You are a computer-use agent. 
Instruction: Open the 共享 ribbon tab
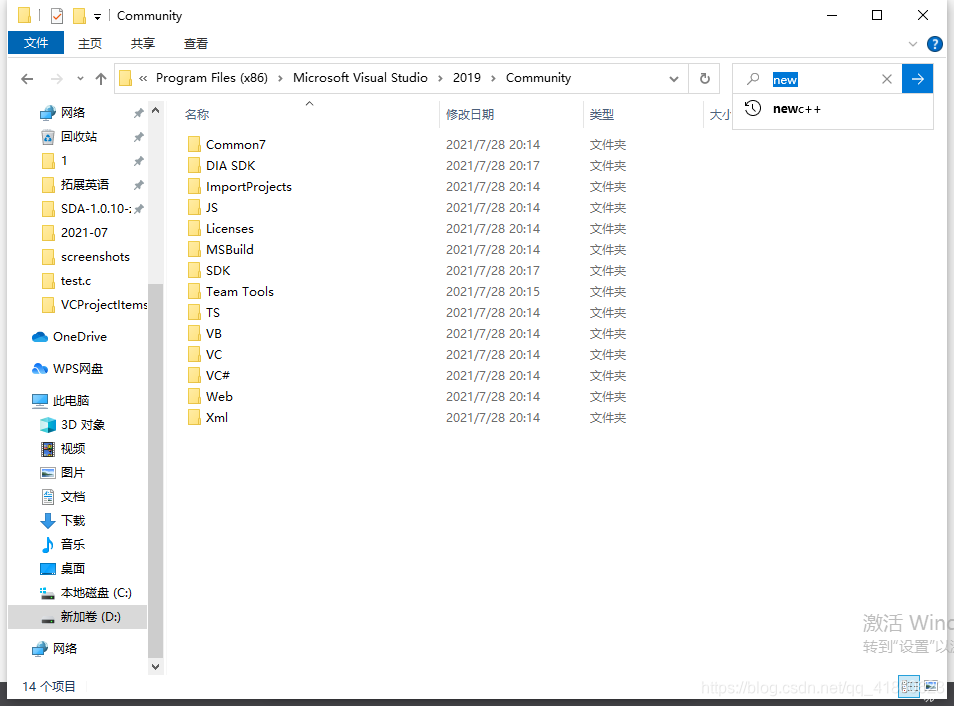pyautogui.click(x=143, y=43)
